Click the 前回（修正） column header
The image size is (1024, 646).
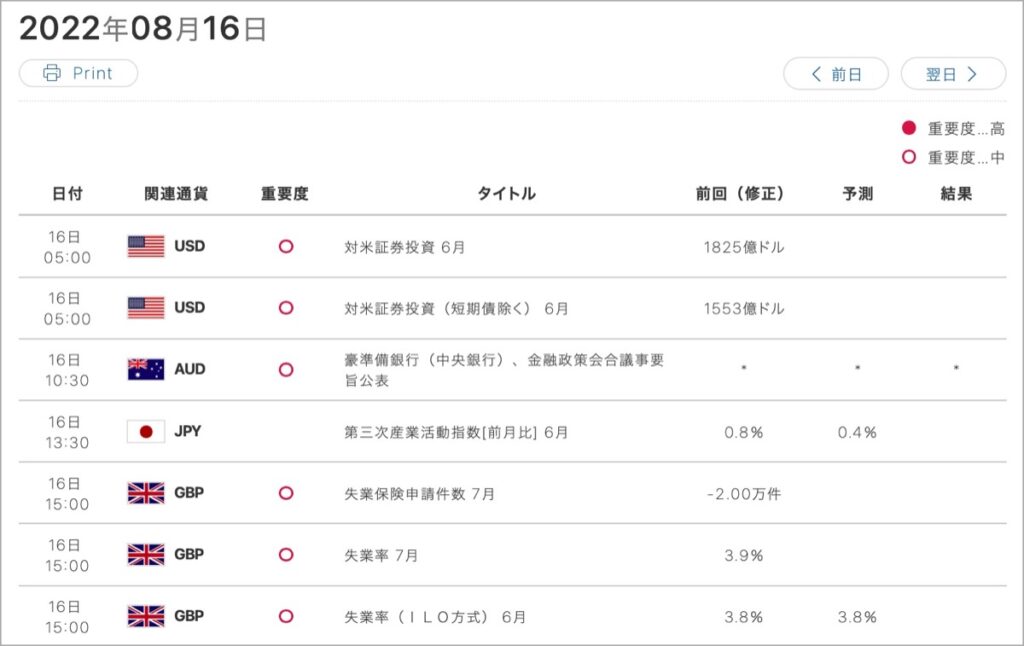click(x=740, y=193)
